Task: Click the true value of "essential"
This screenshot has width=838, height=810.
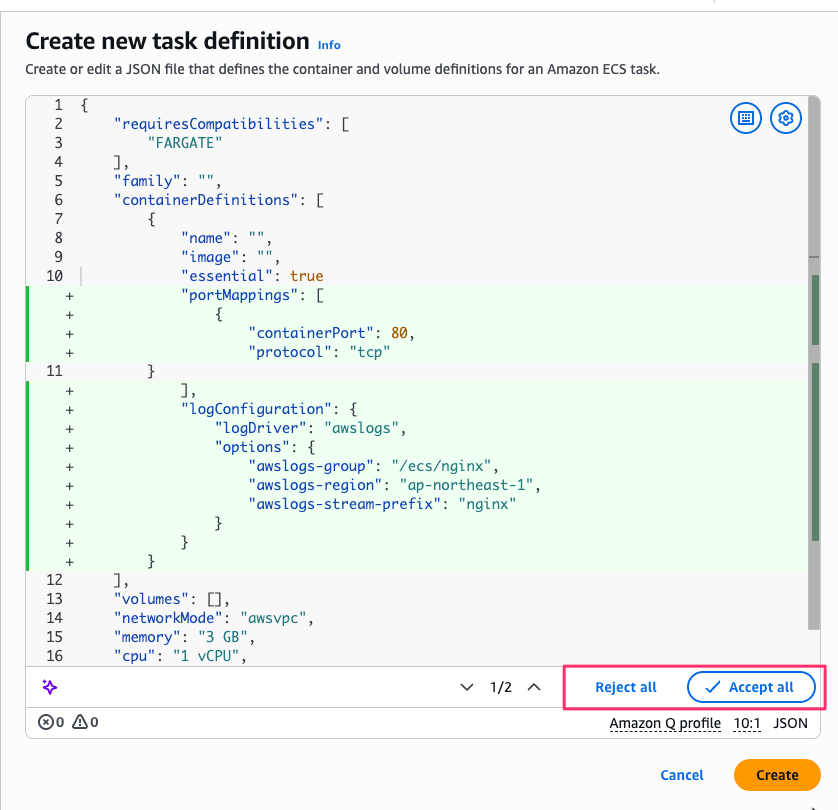Action: tap(307, 276)
